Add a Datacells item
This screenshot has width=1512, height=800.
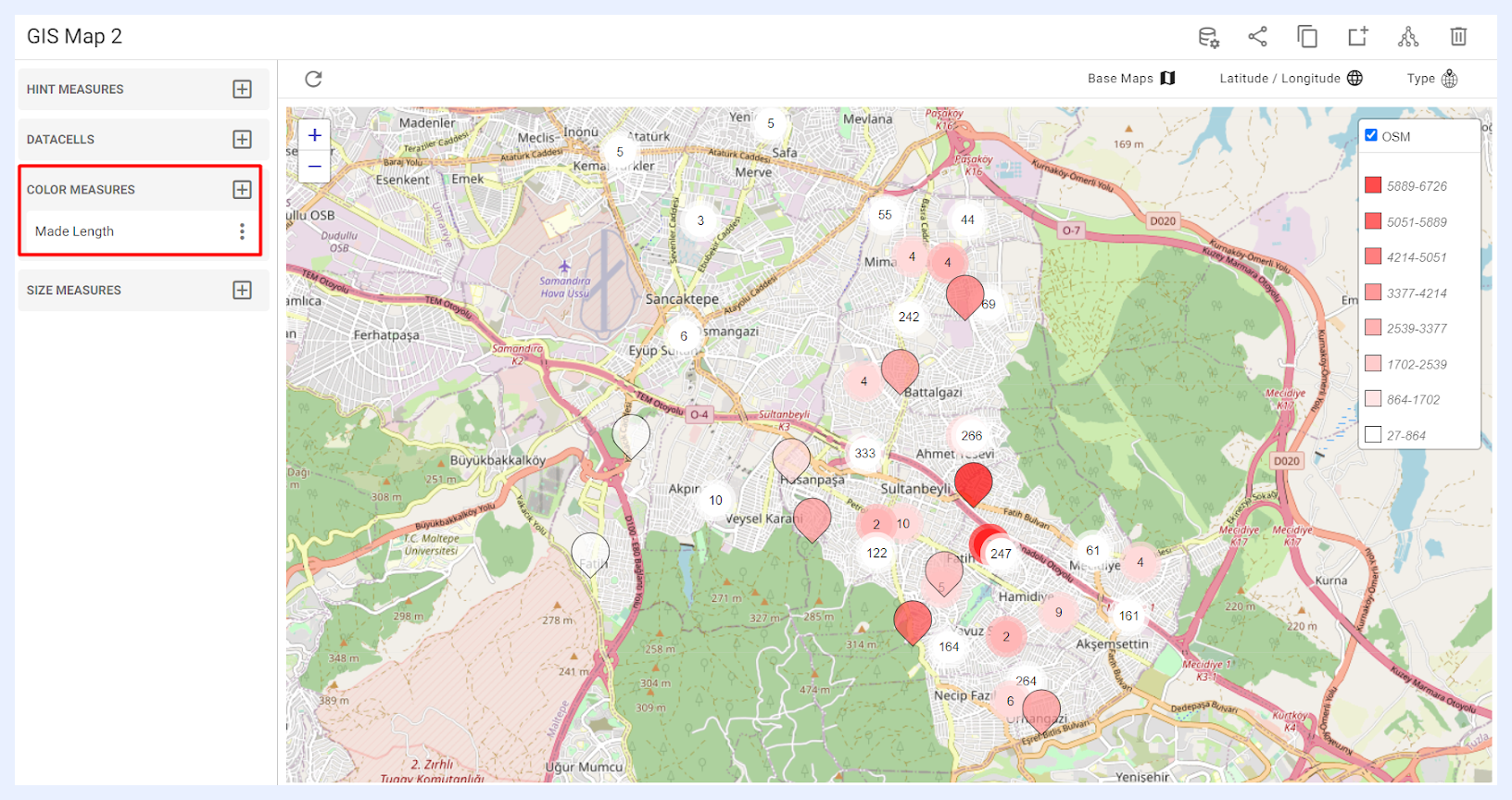242,139
